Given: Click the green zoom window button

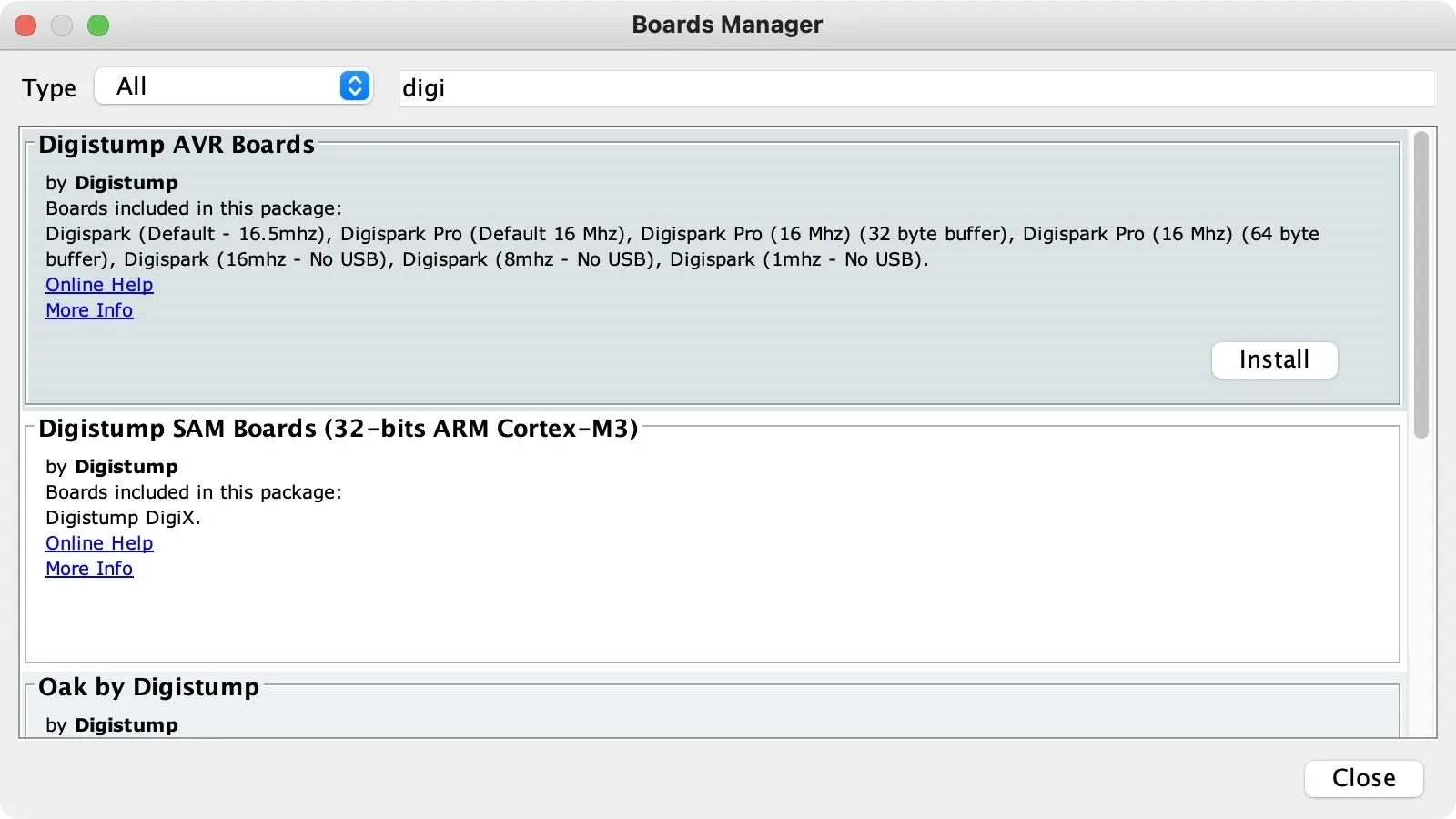Looking at the screenshot, I should pos(98,25).
